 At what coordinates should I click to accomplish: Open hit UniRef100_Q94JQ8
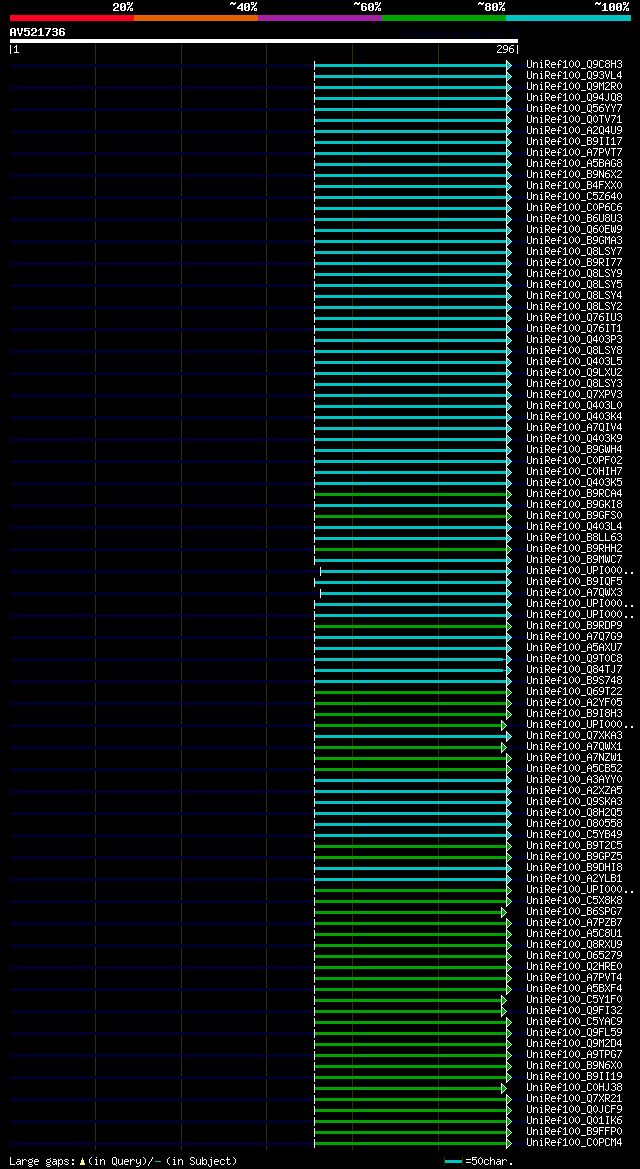pos(574,98)
